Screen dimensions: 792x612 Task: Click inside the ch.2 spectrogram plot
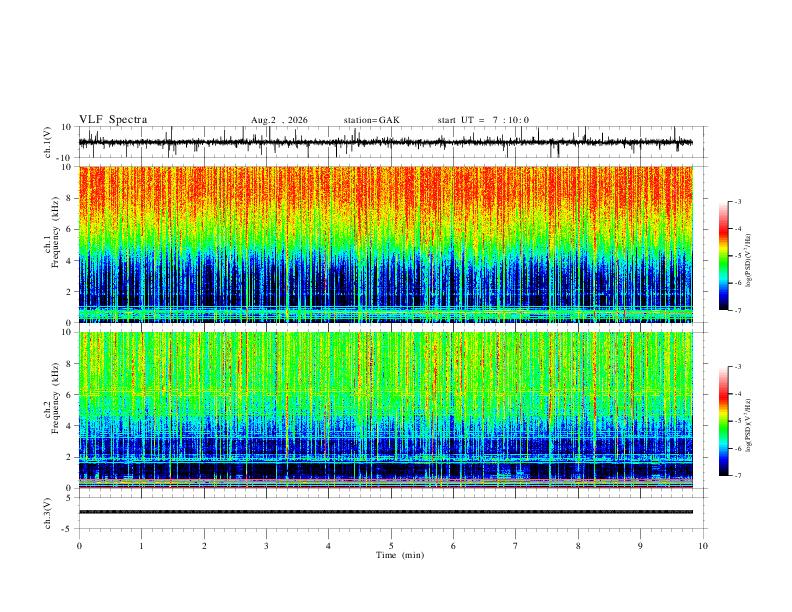pyautogui.click(x=385, y=410)
